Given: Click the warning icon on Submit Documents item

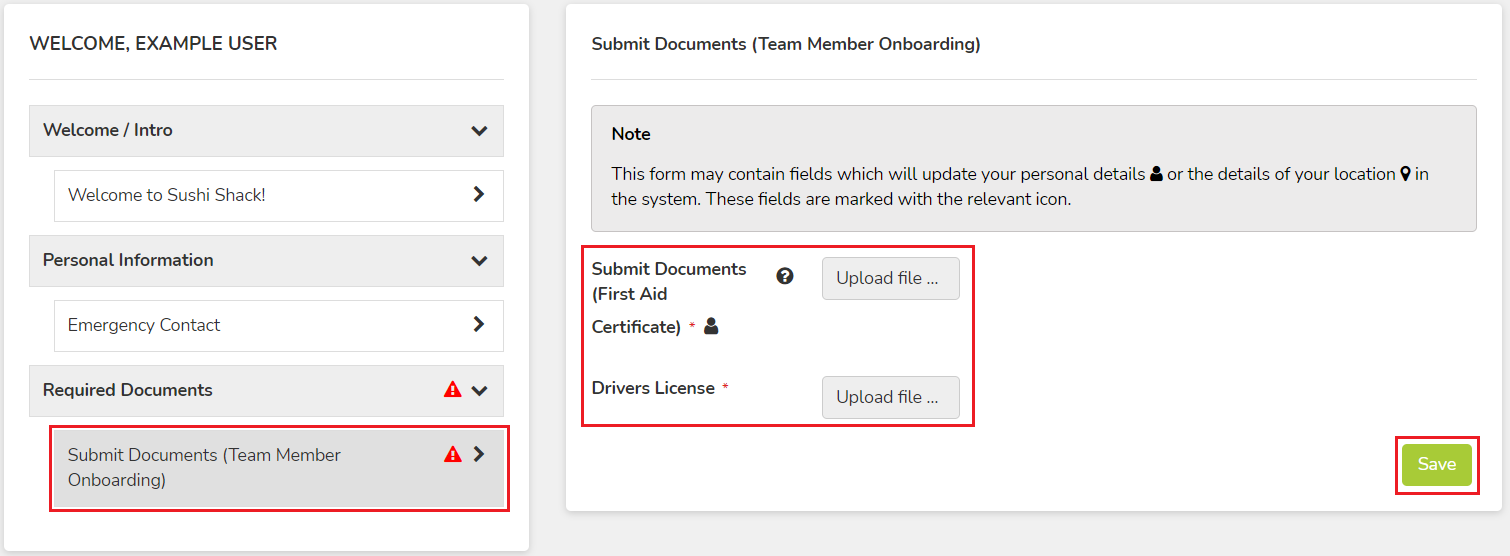Looking at the screenshot, I should click(452, 454).
